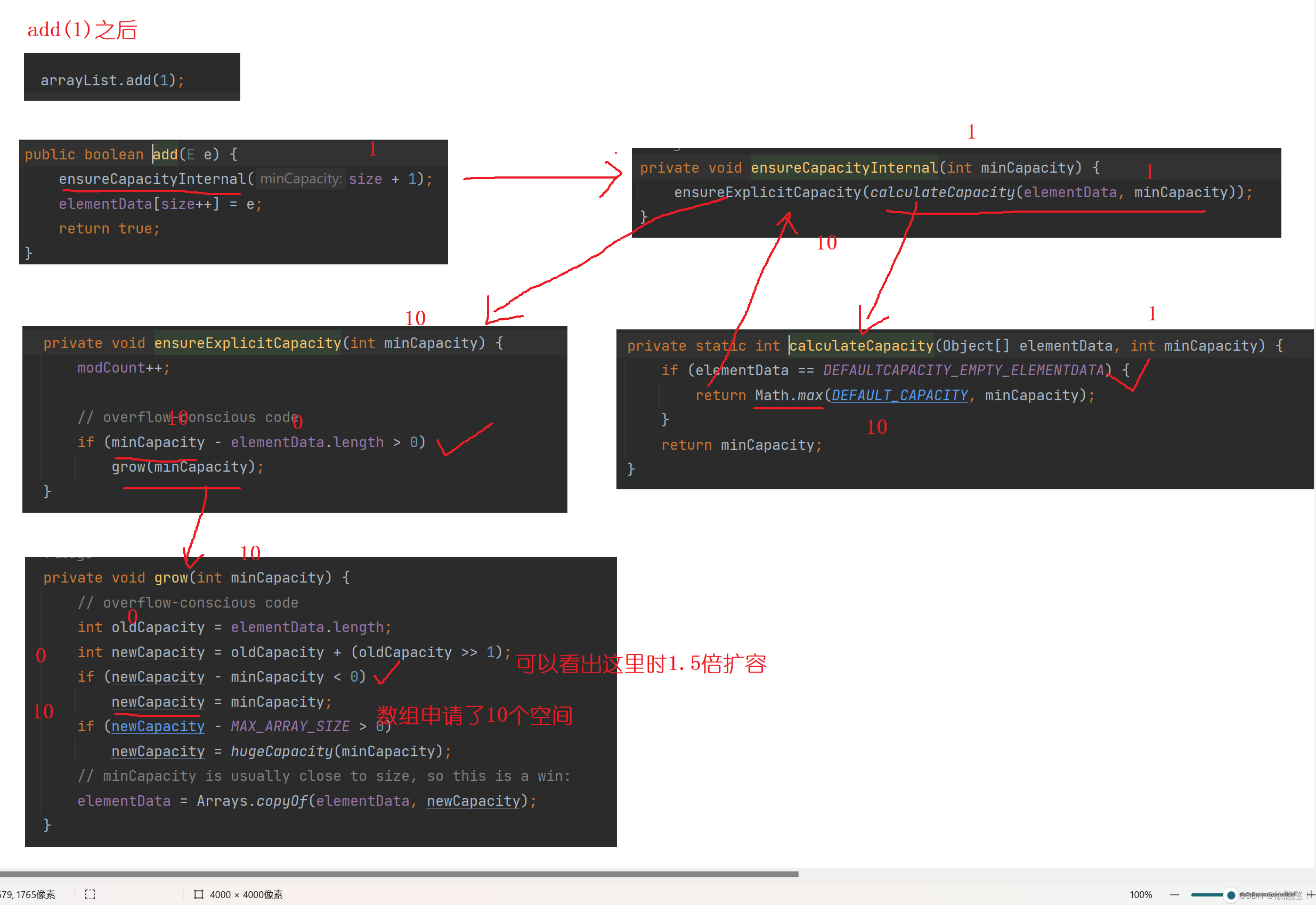
Task: Click the canvas size icon beside 4000 × 4000
Action: point(198,894)
